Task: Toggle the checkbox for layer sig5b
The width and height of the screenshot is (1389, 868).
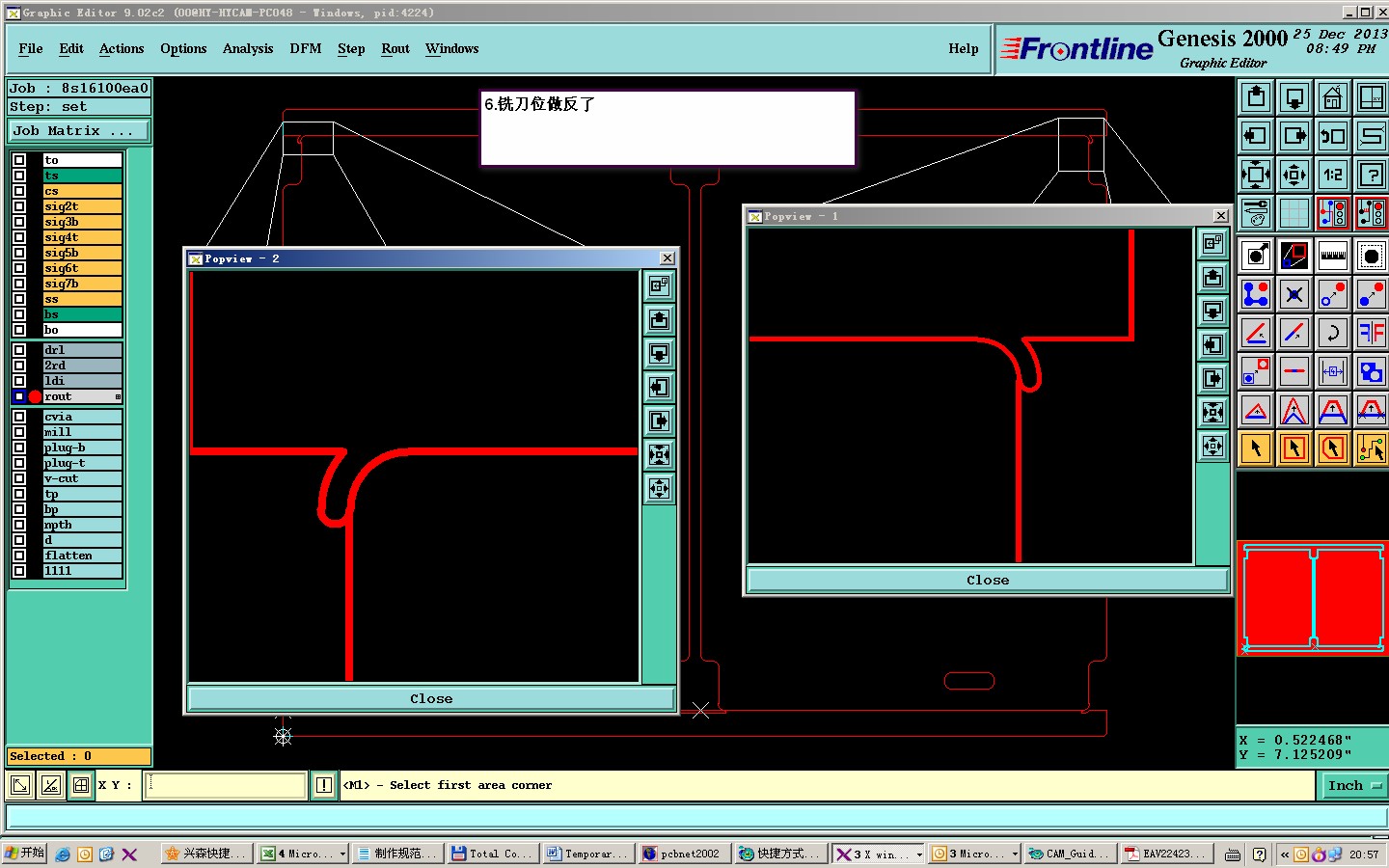Action: 19,253
